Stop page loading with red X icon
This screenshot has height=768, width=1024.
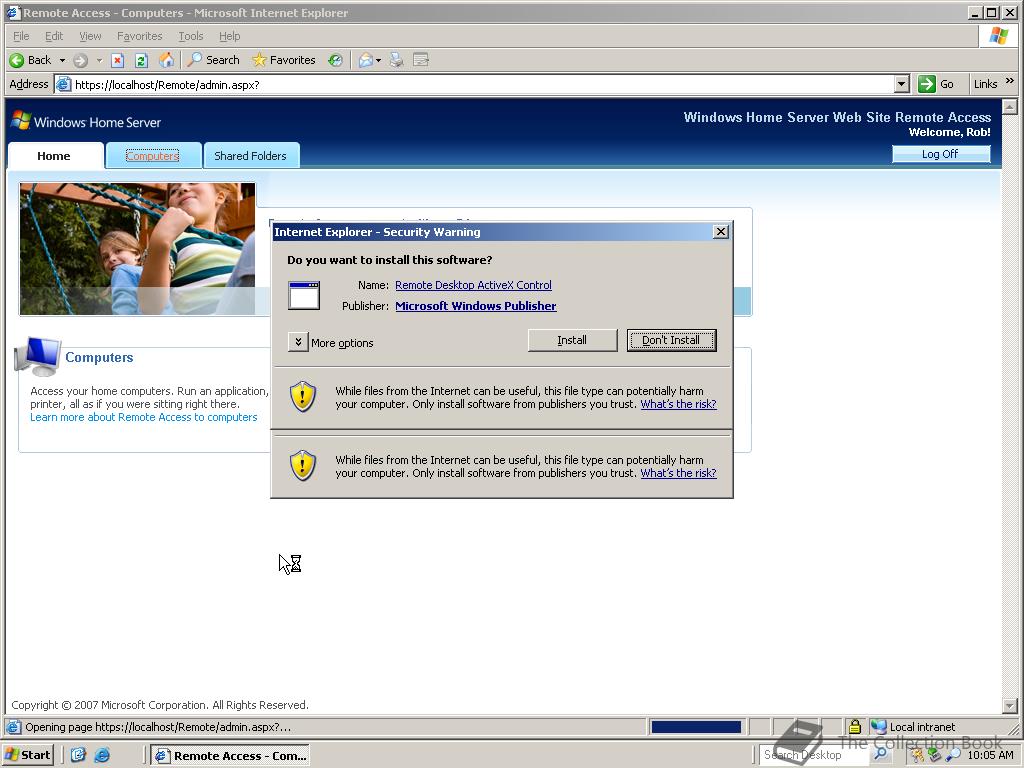pyautogui.click(x=118, y=60)
